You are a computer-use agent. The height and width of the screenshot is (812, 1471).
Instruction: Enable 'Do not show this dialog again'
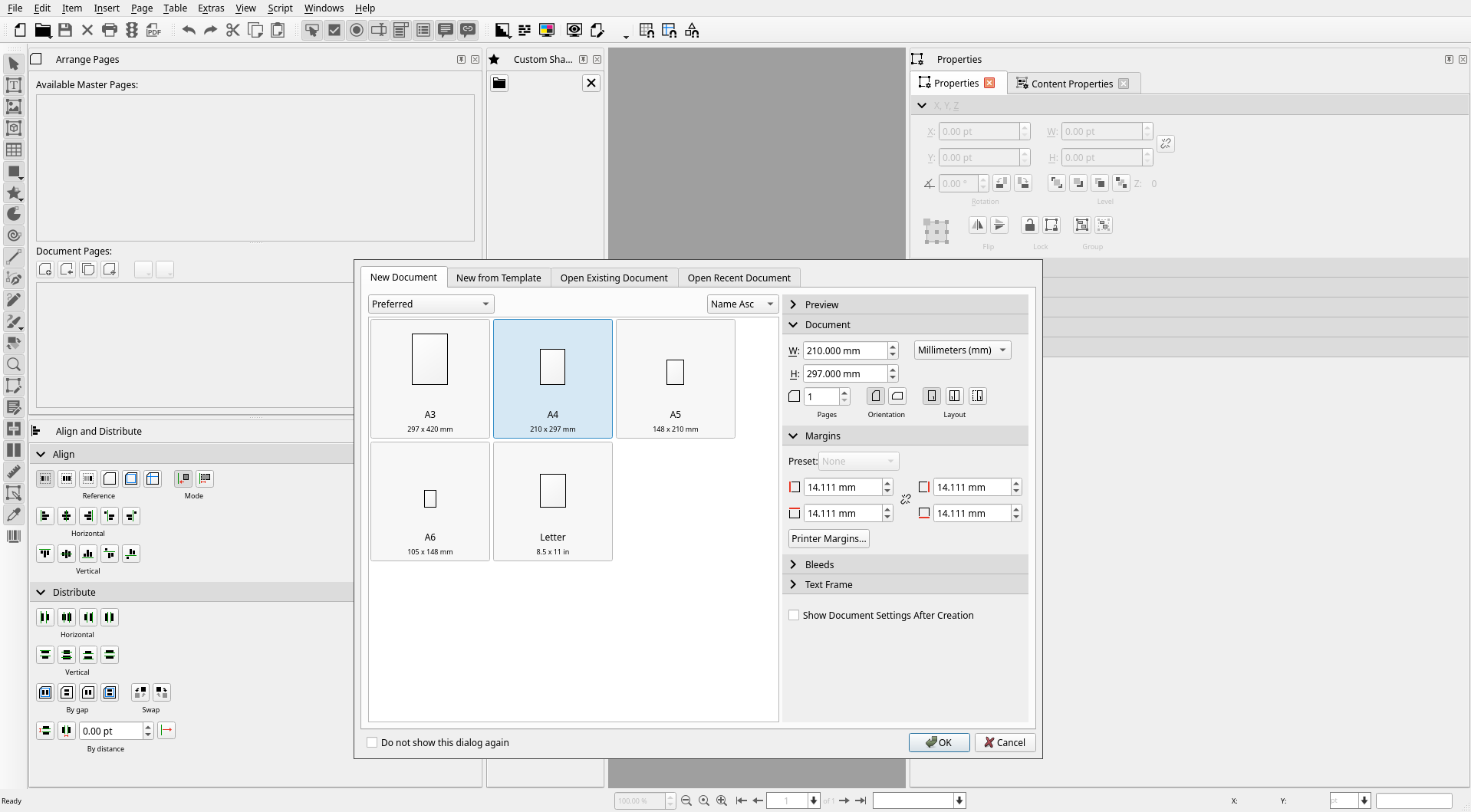pyautogui.click(x=373, y=742)
